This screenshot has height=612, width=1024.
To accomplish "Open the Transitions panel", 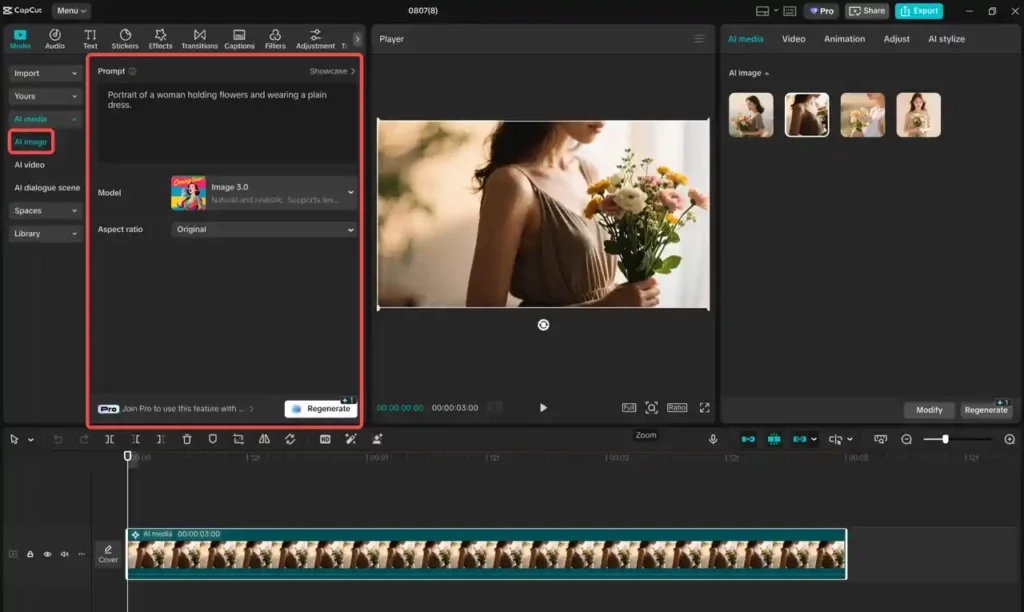I will (x=199, y=39).
